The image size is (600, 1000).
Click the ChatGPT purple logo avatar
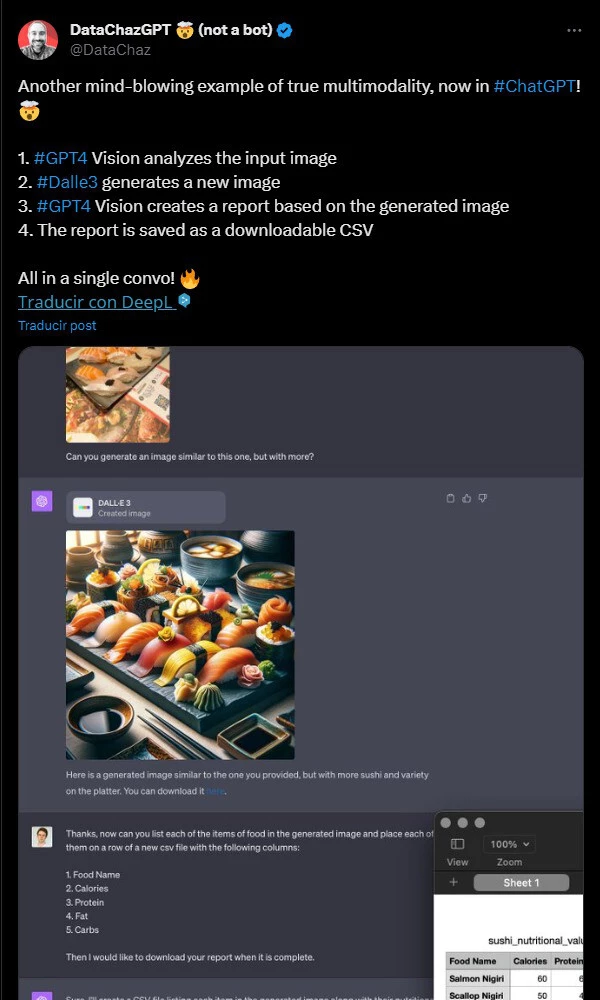[x=42, y=501]
